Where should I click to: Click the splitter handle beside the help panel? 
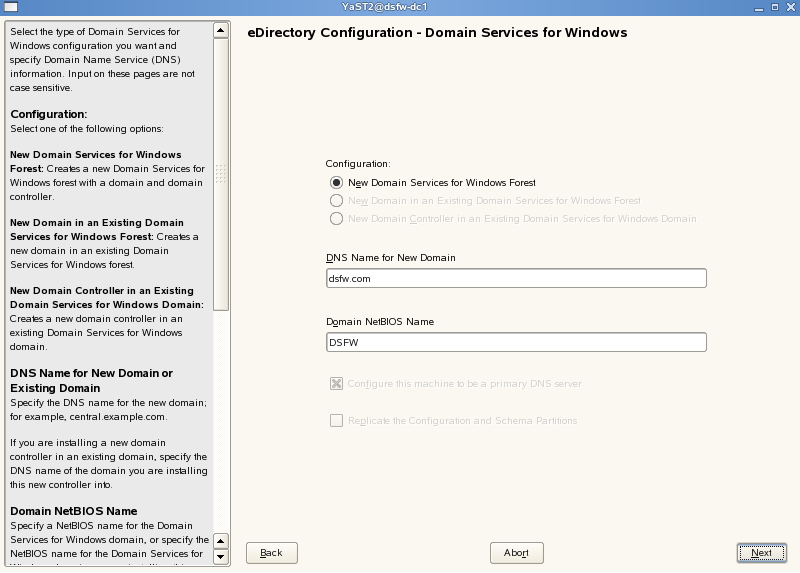point(222,173)
